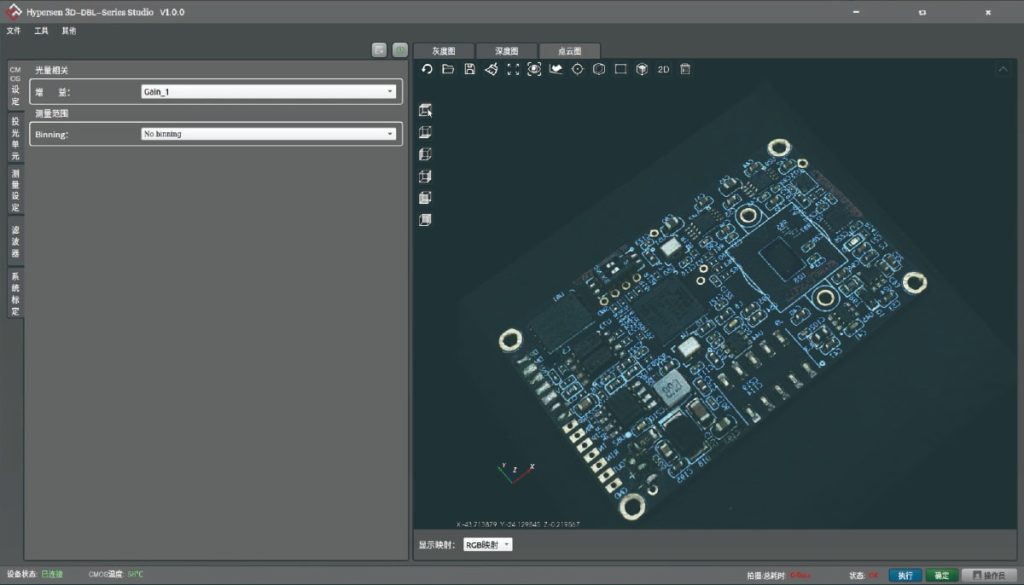
Task: Click the trash delete icon in viewer toolbar
Action: pyautogui.click(x=685, y=69)
